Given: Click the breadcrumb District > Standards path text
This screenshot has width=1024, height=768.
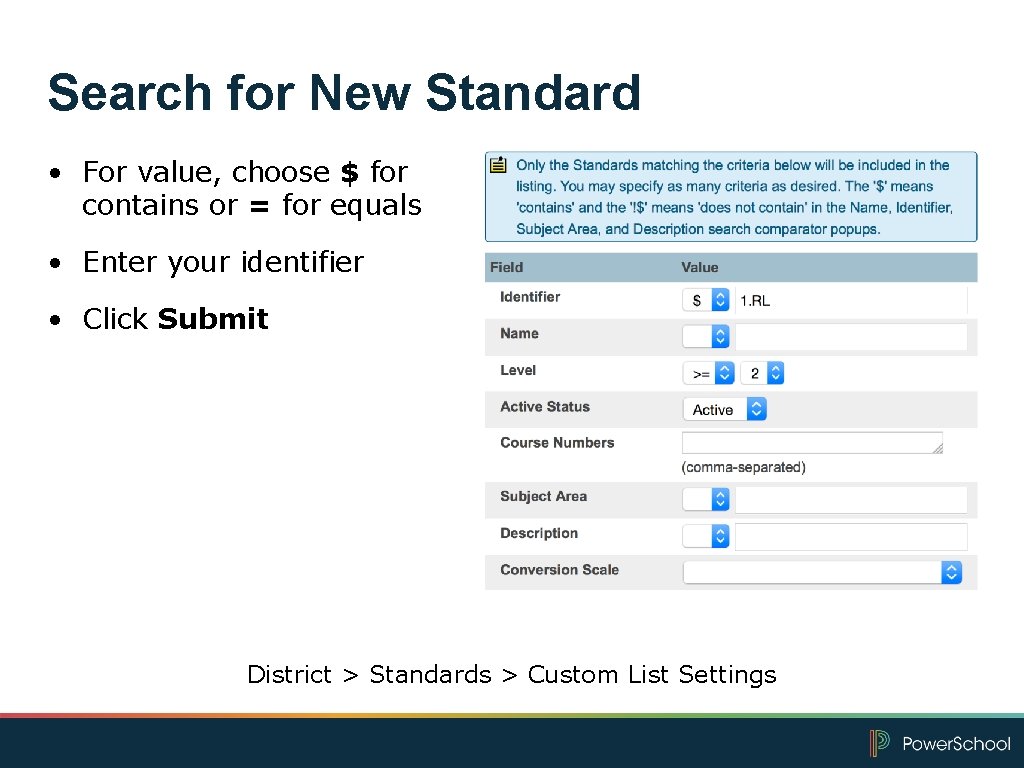Looking at the screenshot, I should click(x=511, y=675).
